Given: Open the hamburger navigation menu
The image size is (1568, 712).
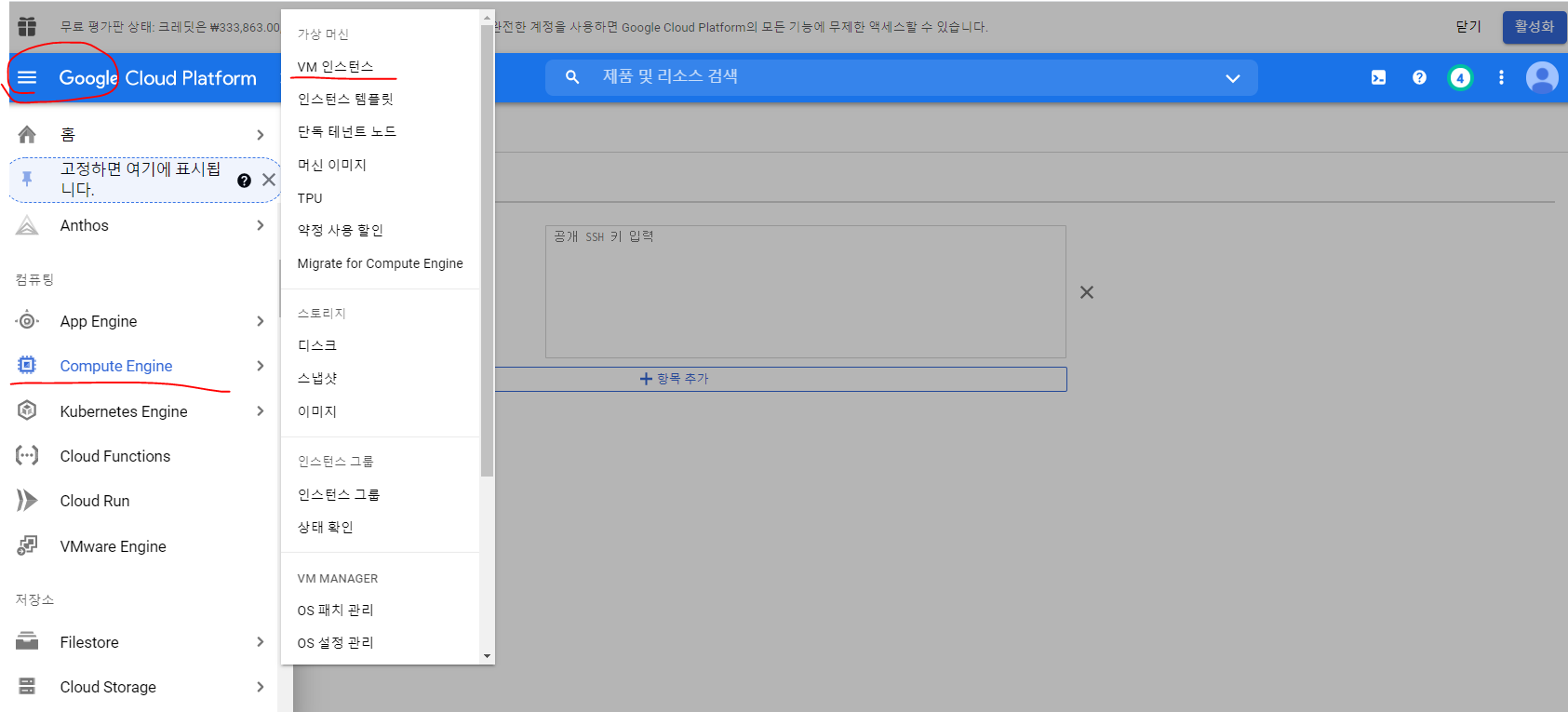Looking at the screenshot, I should [x=27, y=78].
